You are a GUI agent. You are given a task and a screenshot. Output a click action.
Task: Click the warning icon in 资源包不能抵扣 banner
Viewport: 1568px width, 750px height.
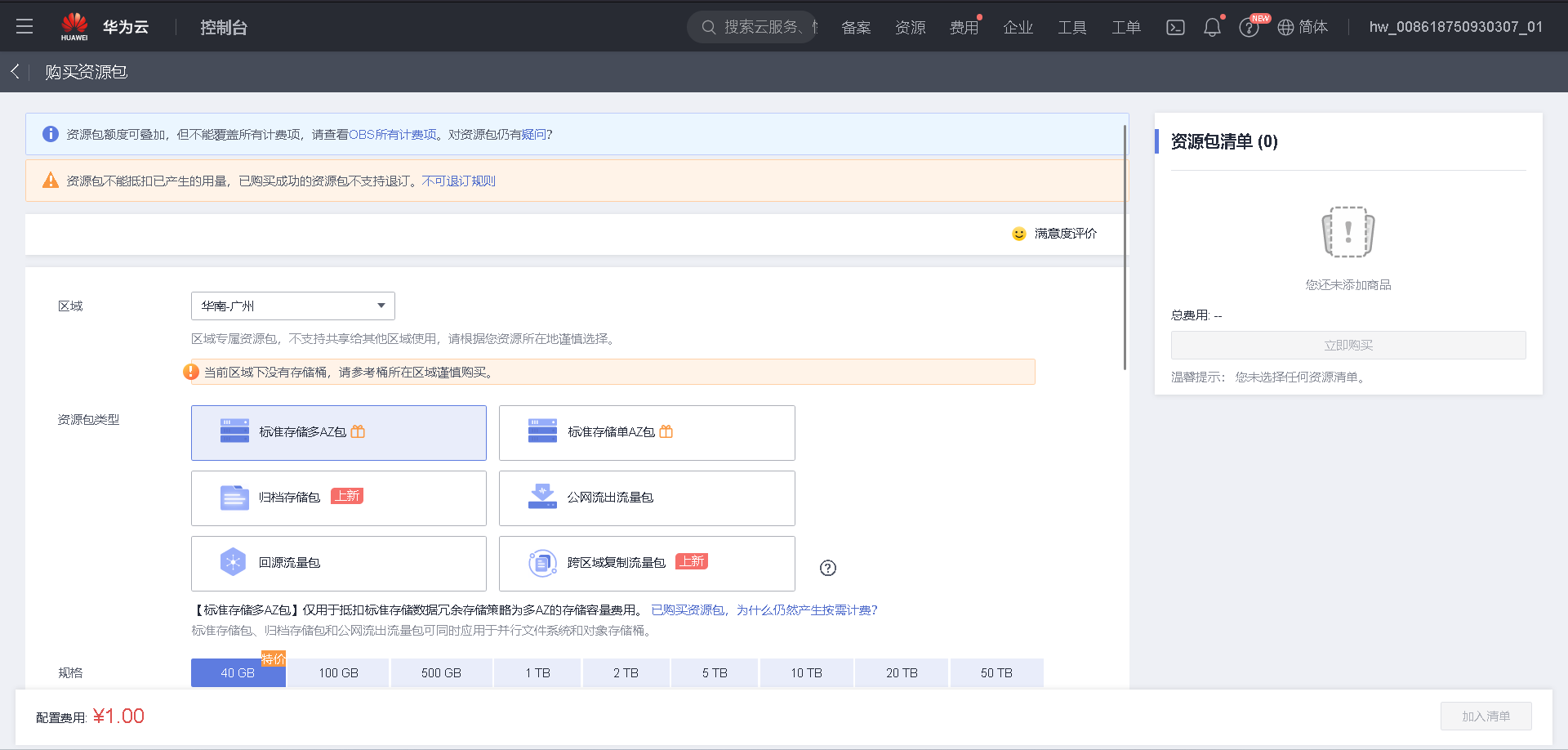click(x=51, y=181)
